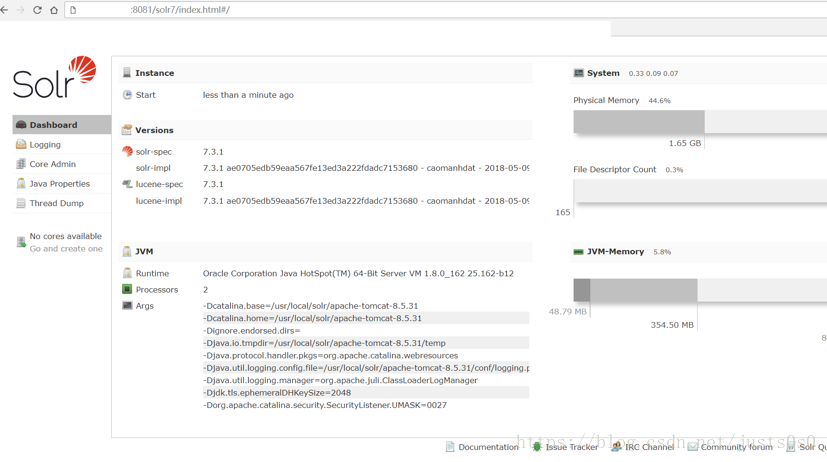Click the Core Admin icon in sidebar
Viewport: 827px width, 462px height.
[x=21, y=164]
